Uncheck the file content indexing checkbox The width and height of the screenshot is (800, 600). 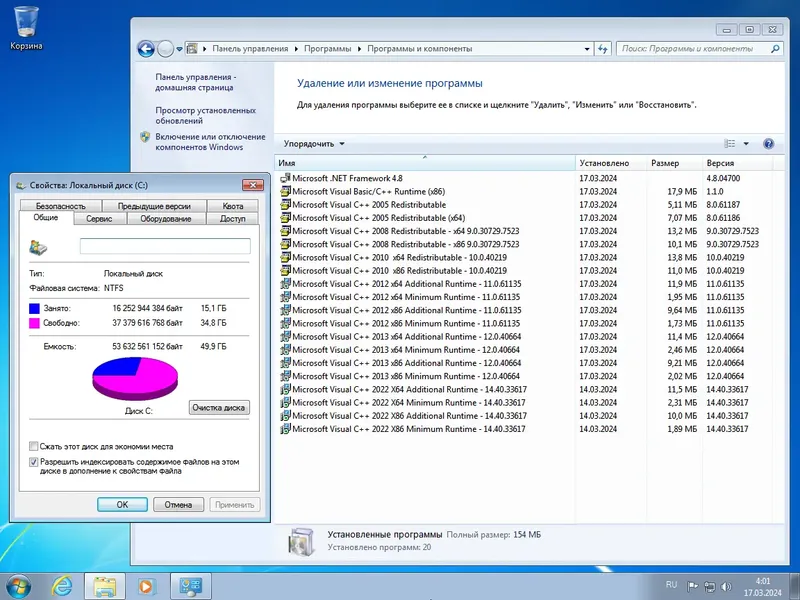click(x=33, y=463)
